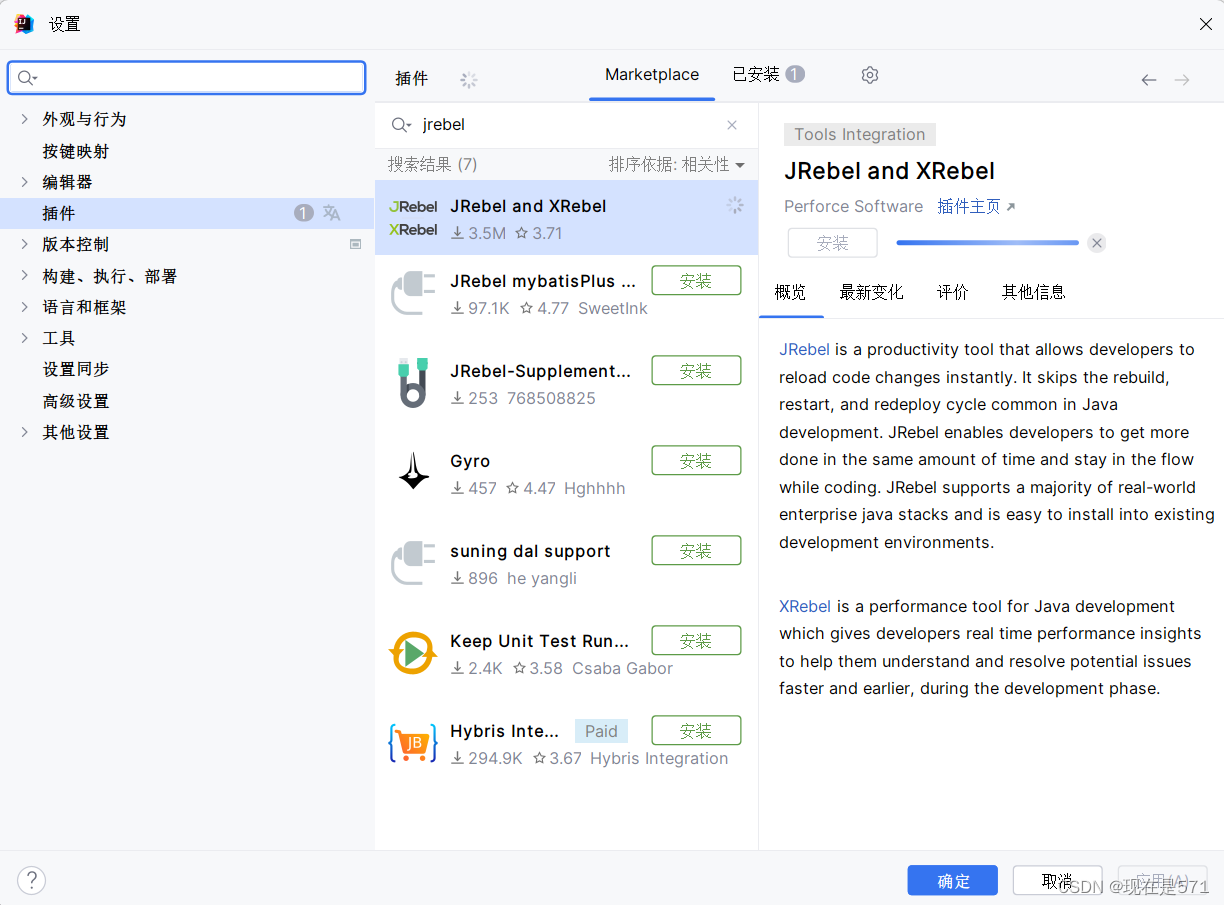This screenshot has width=1224, height=905.
Task: Select 设置同步 in settings tree
Action: pos(76,369)
